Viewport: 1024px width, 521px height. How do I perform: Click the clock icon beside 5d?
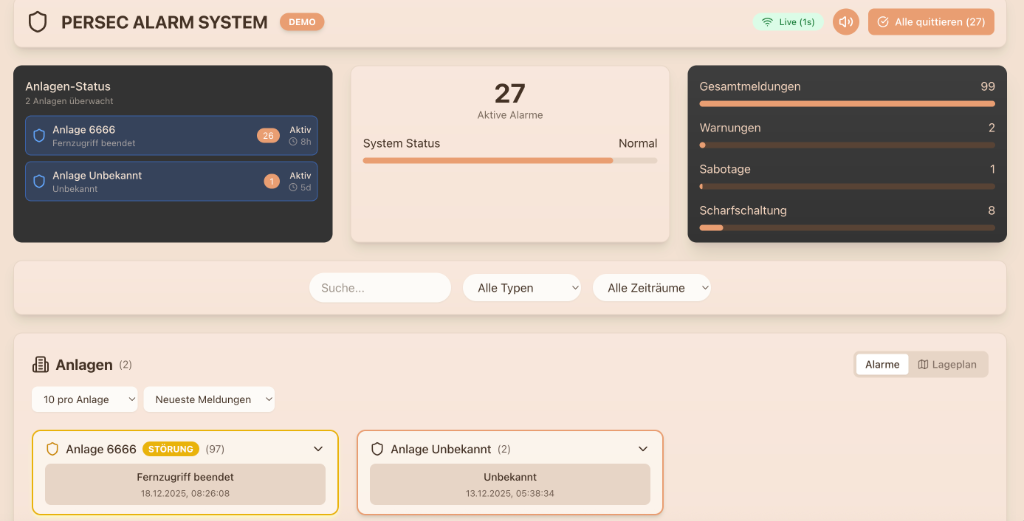tap(293, 187)
